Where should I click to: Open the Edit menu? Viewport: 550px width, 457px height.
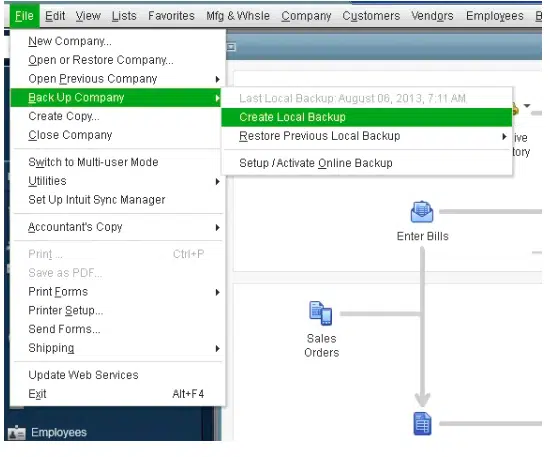[55, 16]
